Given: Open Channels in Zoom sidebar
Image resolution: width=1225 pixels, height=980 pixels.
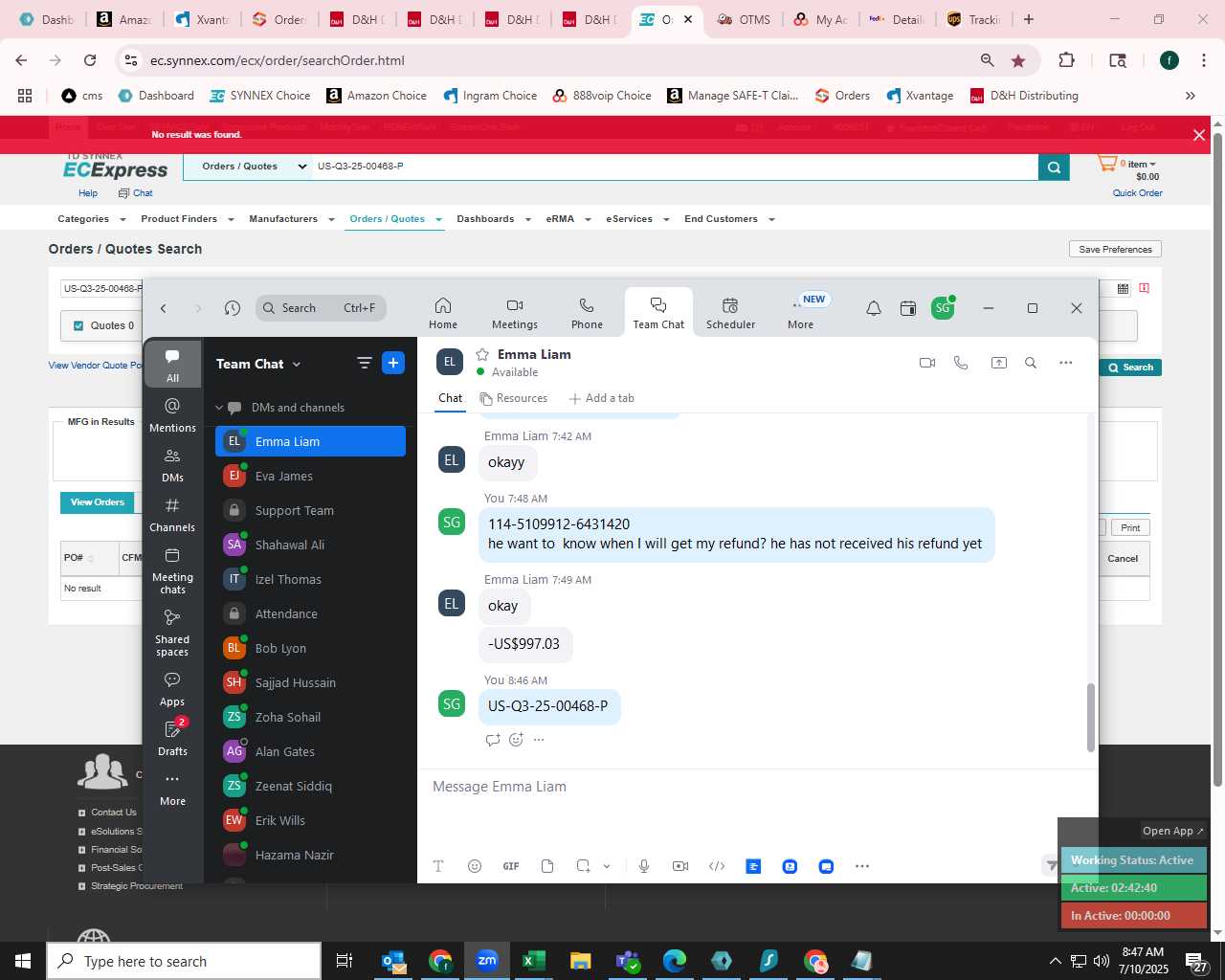Looking at the screenshot, I should point(172,514).
